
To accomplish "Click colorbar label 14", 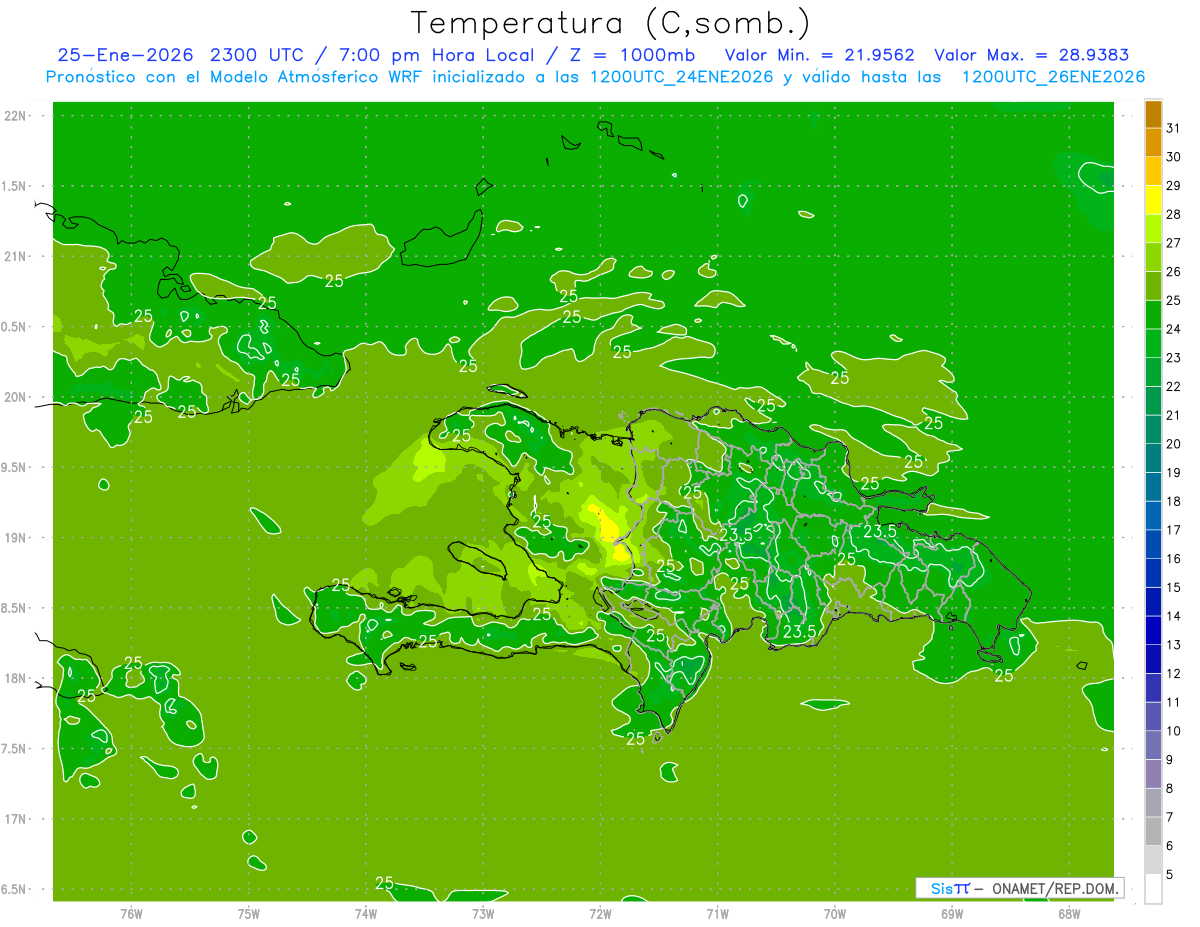I will pyautogui.click(x=1173, y=616).
